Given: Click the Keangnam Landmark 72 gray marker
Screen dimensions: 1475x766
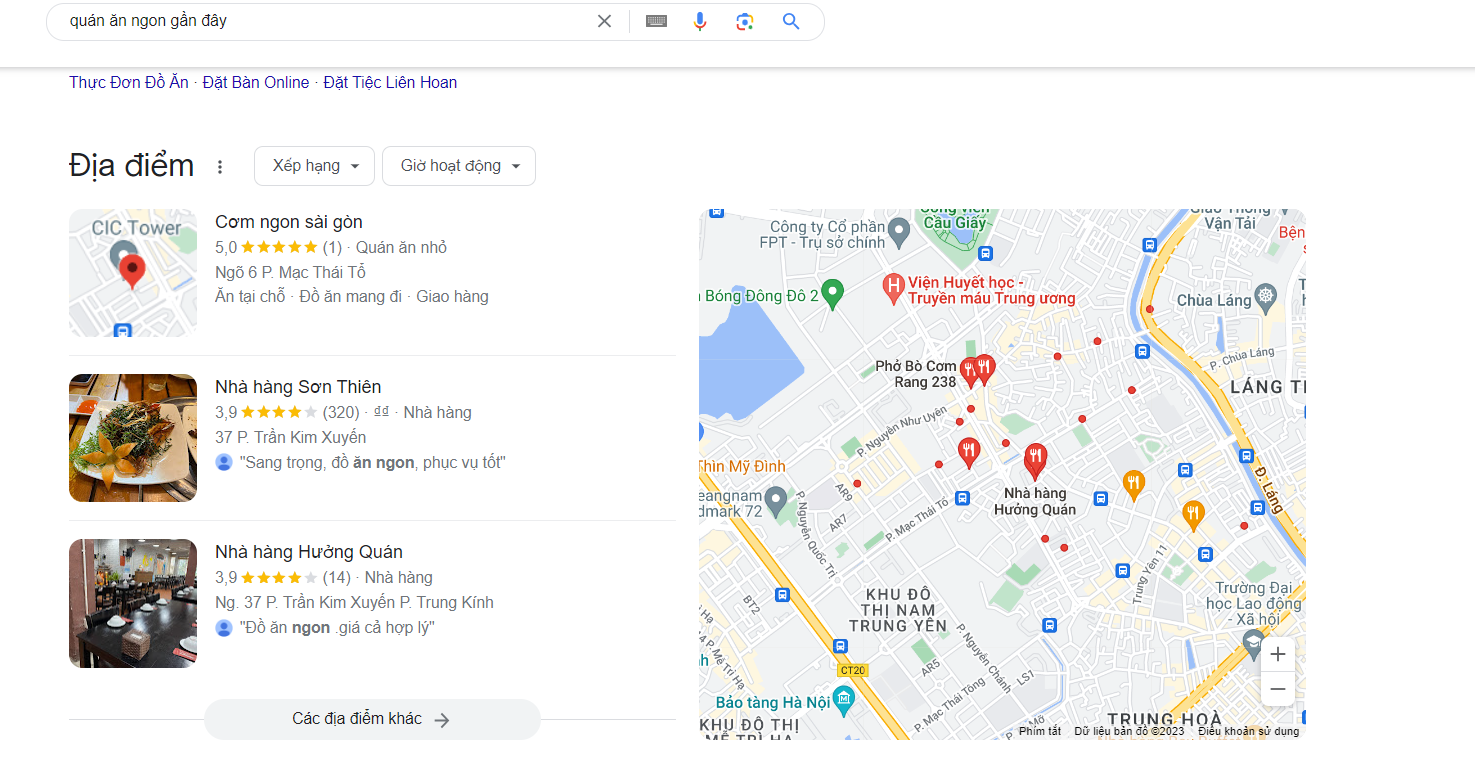Looking at the screenshot, I should [x=776, y=499].
